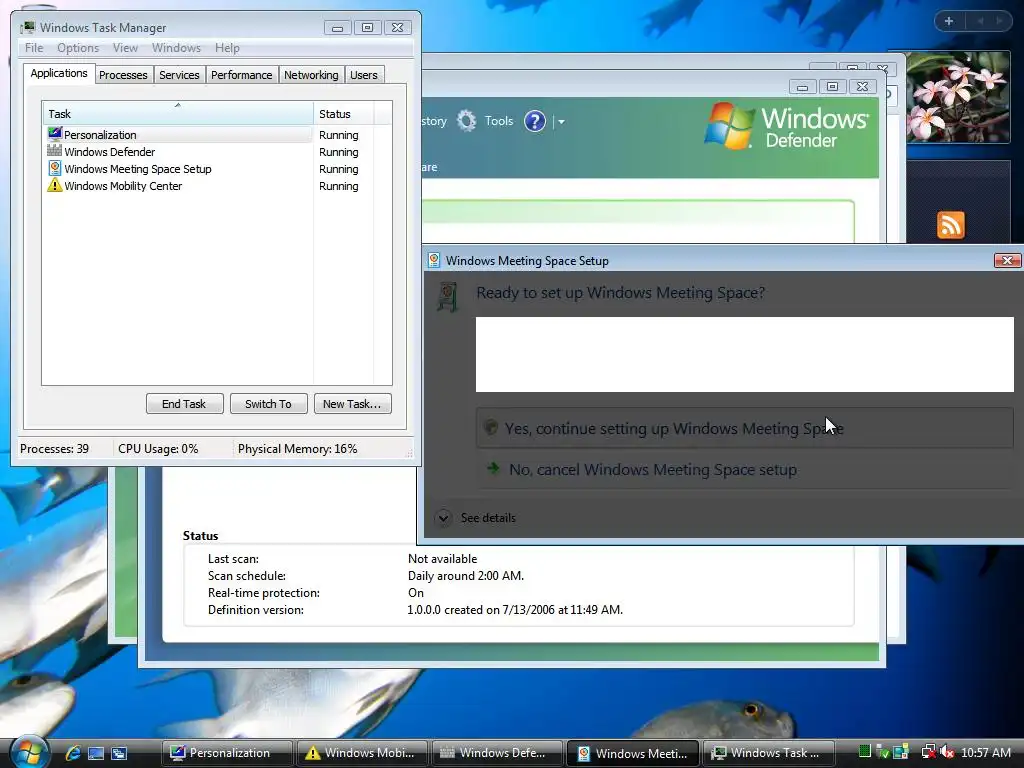The width and height of the screenshot is (1024, 768).
Task: Open the Help menu in Task Manager
Action: (x=227, y=48)
